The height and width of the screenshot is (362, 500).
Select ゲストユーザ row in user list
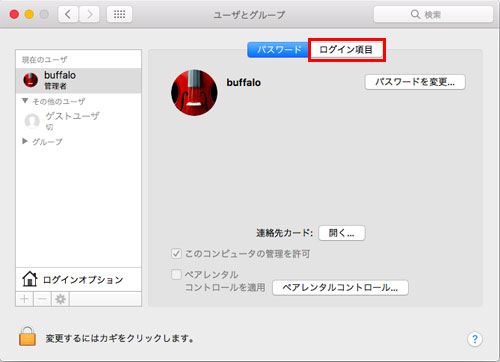coord(78,121)
